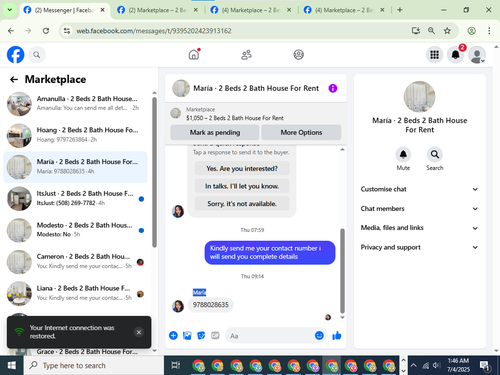This screenshot has width=500, height=375.
Task: Open the account profile avatar menu
Action: [x=477, y=55]
